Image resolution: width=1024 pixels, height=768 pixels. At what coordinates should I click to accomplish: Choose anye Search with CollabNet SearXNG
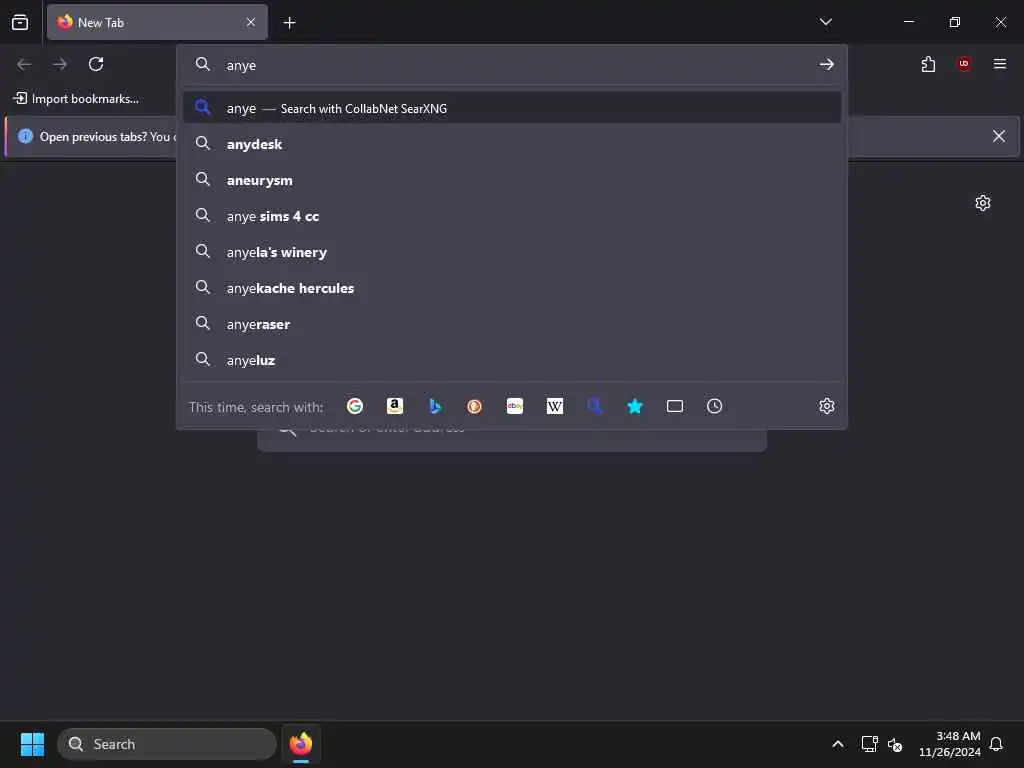pyautogui.click(x=512, y=108)
